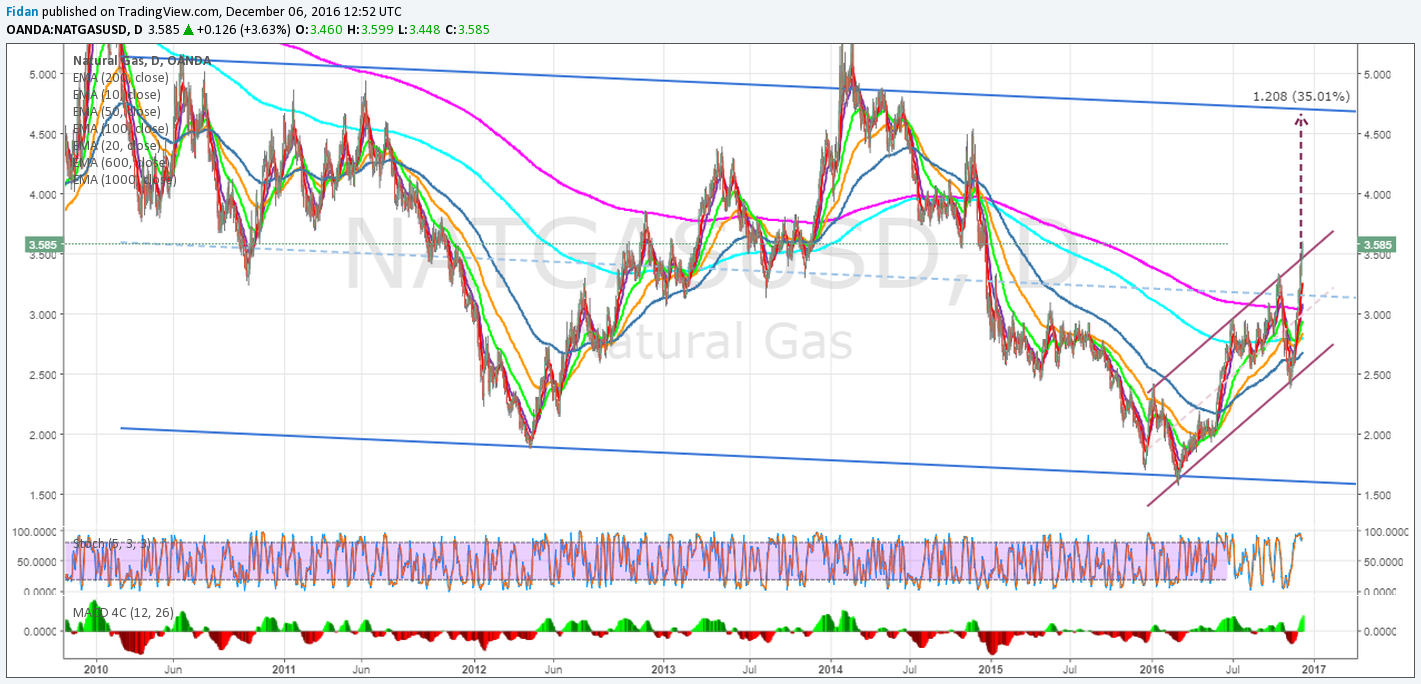Click 4.000 on the right price axis
Image resolution: width=1421 pixels, height=684 pixels.
coord(1380,194)
